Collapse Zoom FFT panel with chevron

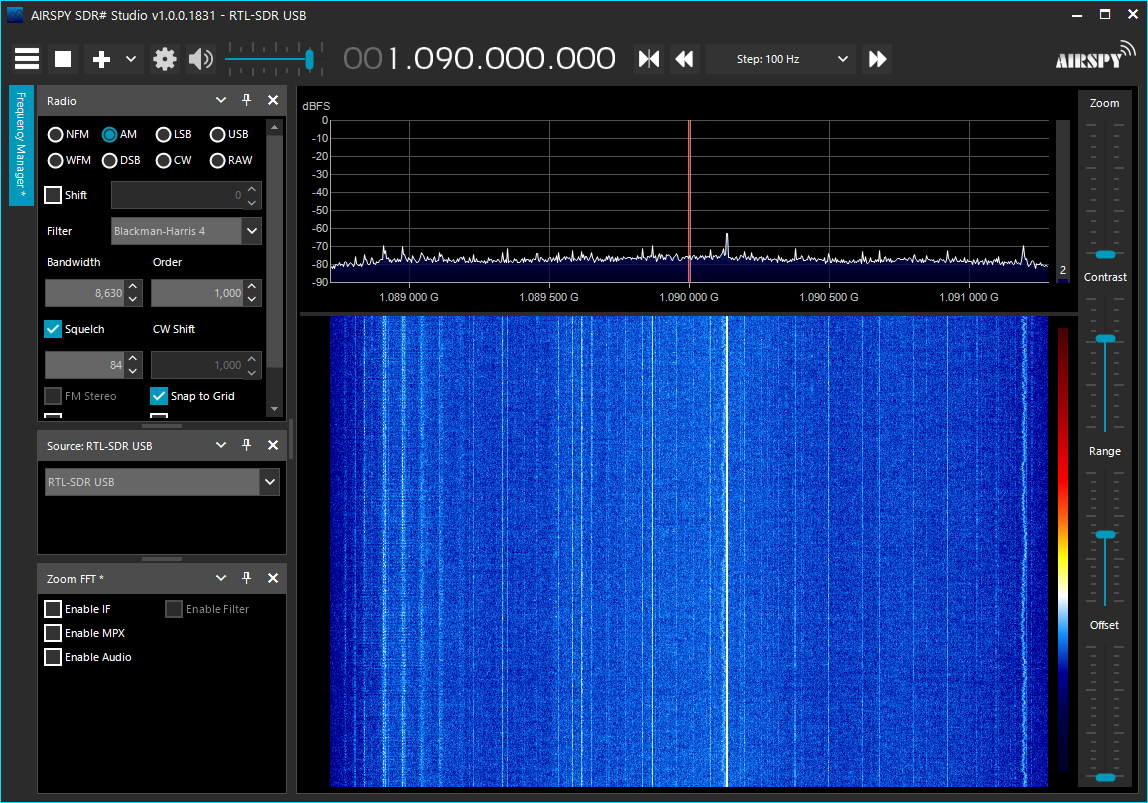pyautogui.click(x=220, y=578)
